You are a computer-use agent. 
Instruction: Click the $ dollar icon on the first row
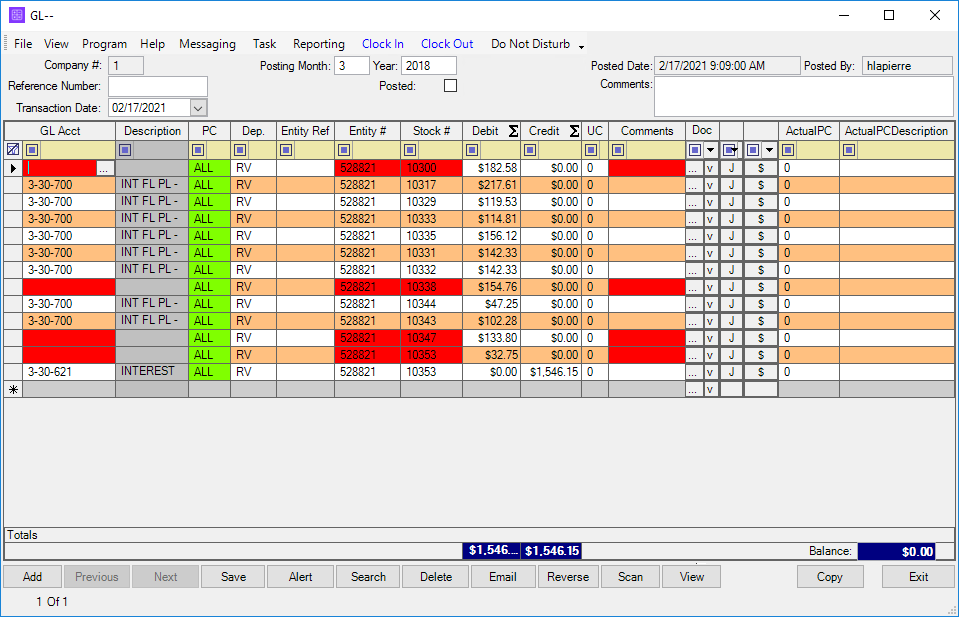pos(762,169)
